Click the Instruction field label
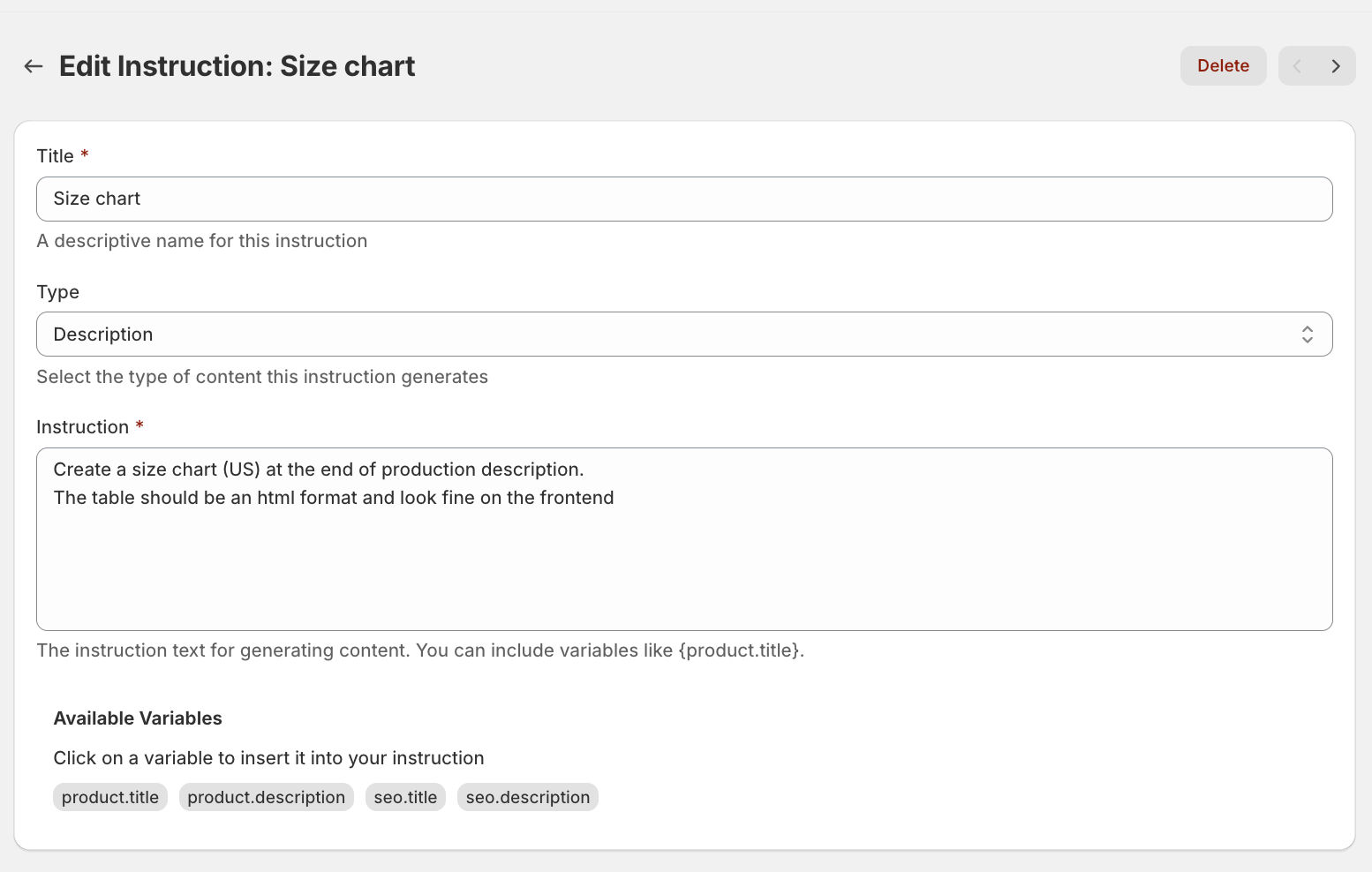The width and height of the screenshot is (1372, 872). [x=83, y=427]
